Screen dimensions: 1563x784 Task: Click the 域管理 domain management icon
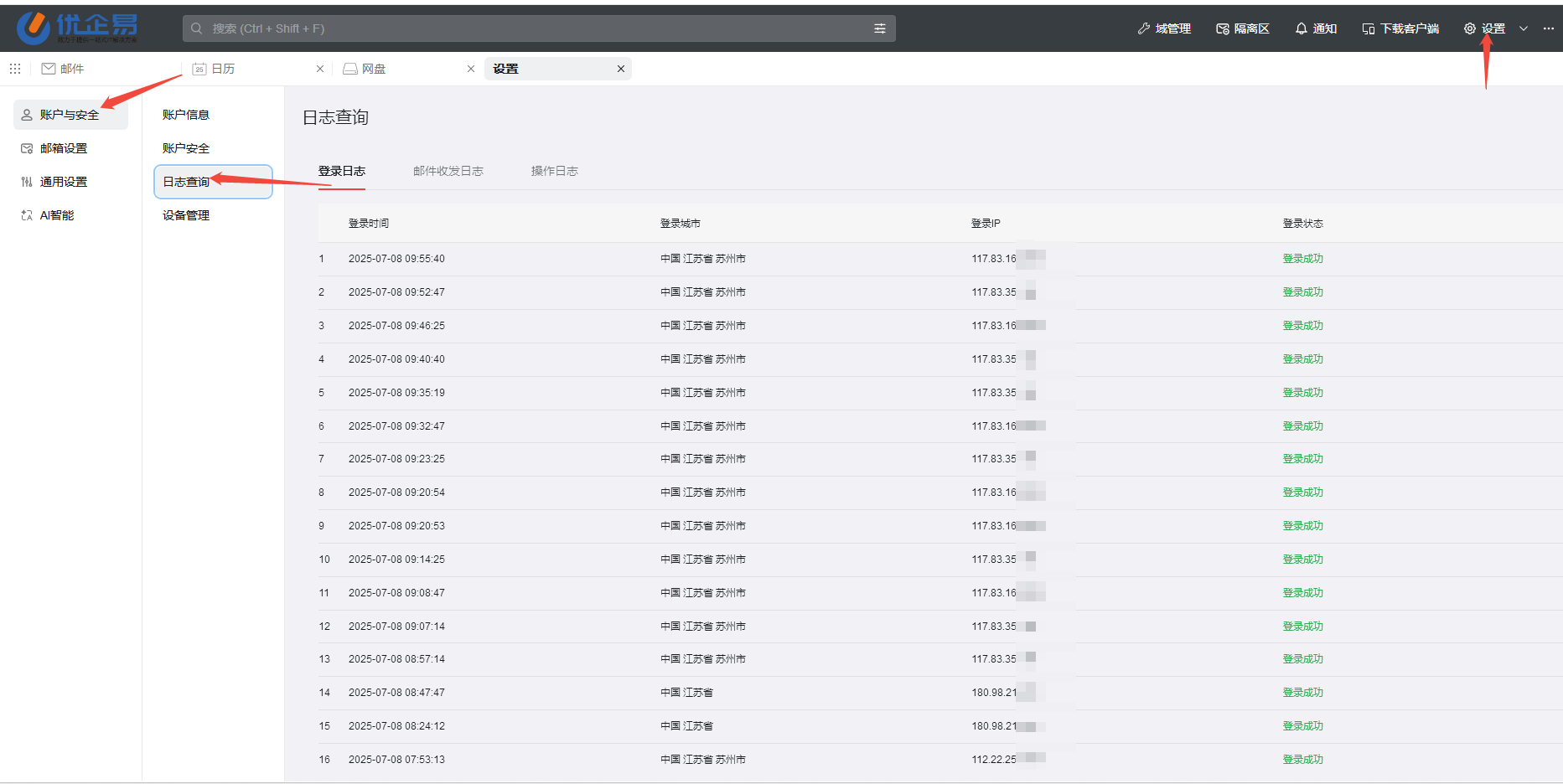(1143, 28)
